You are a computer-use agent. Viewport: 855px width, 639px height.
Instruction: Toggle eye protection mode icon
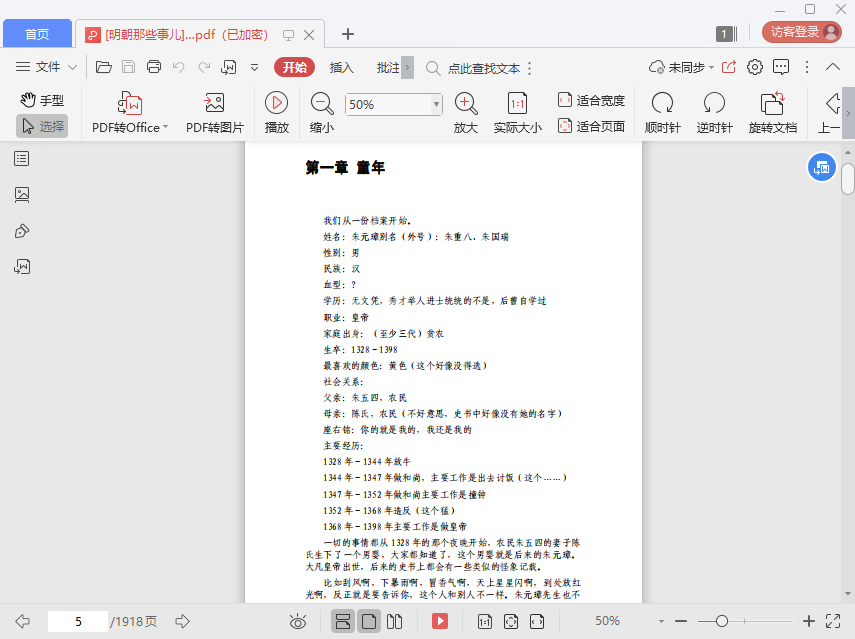pos(298,621)
